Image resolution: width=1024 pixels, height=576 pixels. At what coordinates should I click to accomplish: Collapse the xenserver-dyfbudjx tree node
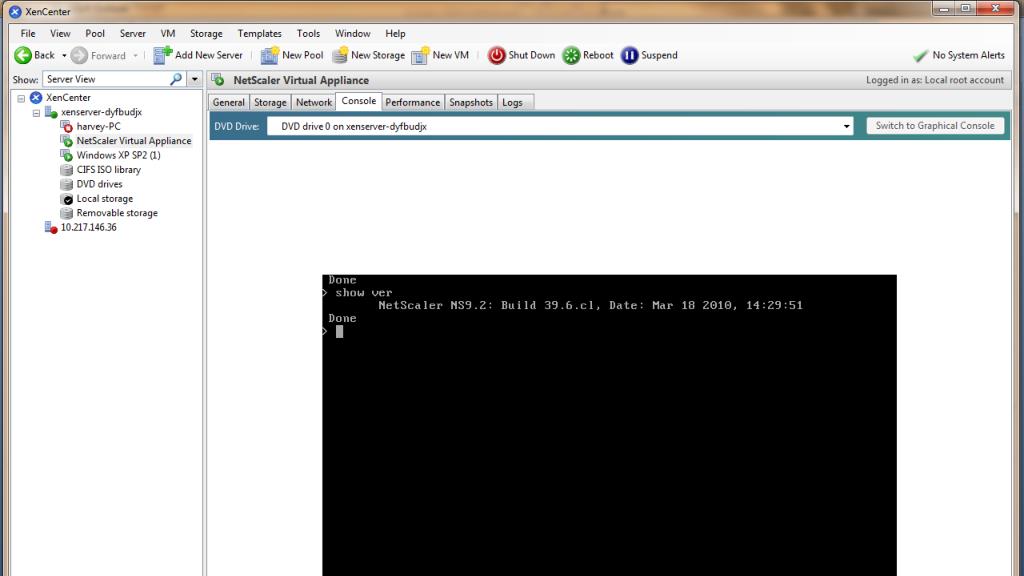pyautogui.click(x=37, y=112)
